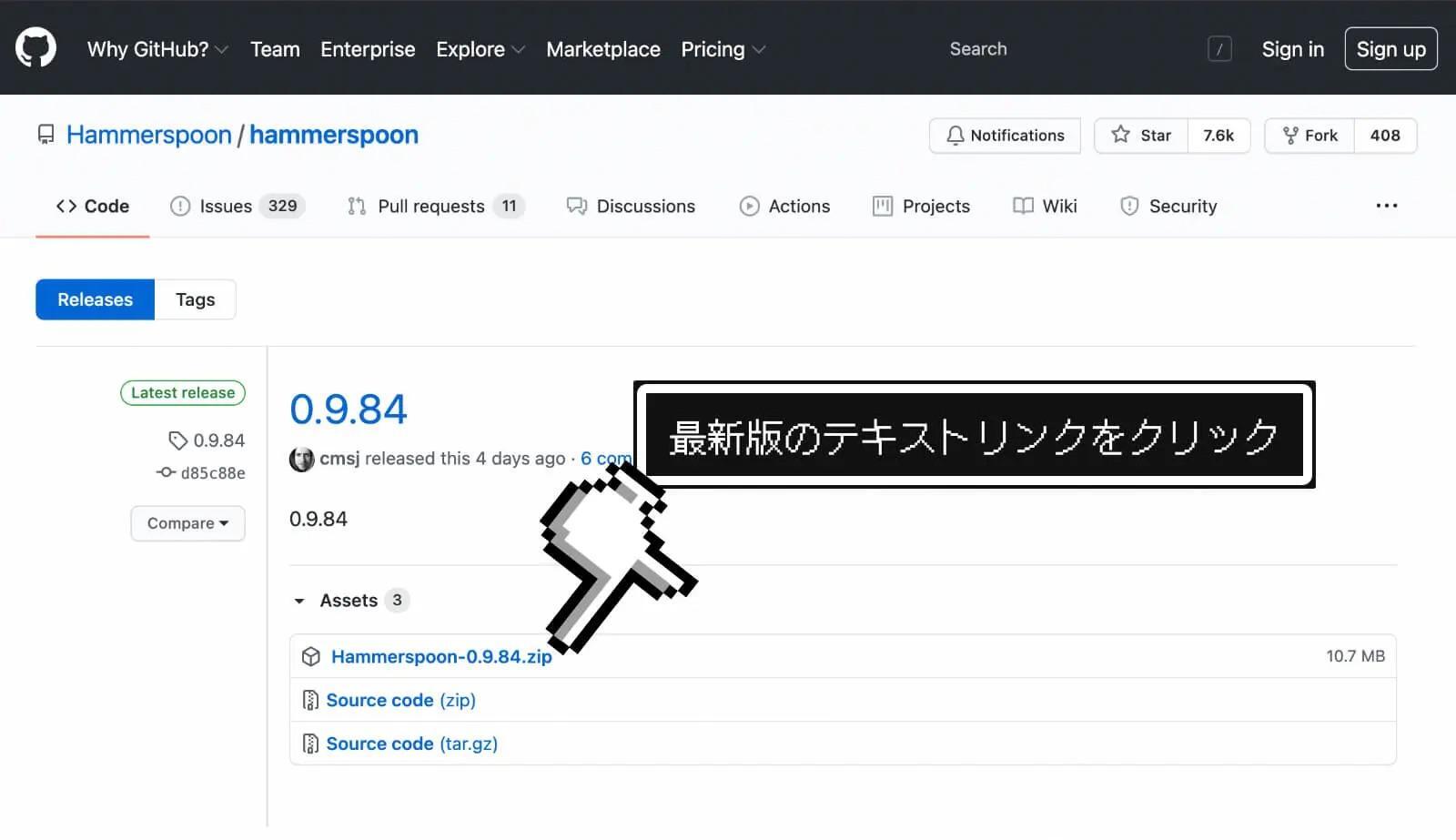Image resolution: width=1456 pixels, height=840 pixels.
Task: Expand the Pricing dropdown menu
Action: tap(723, 49)
